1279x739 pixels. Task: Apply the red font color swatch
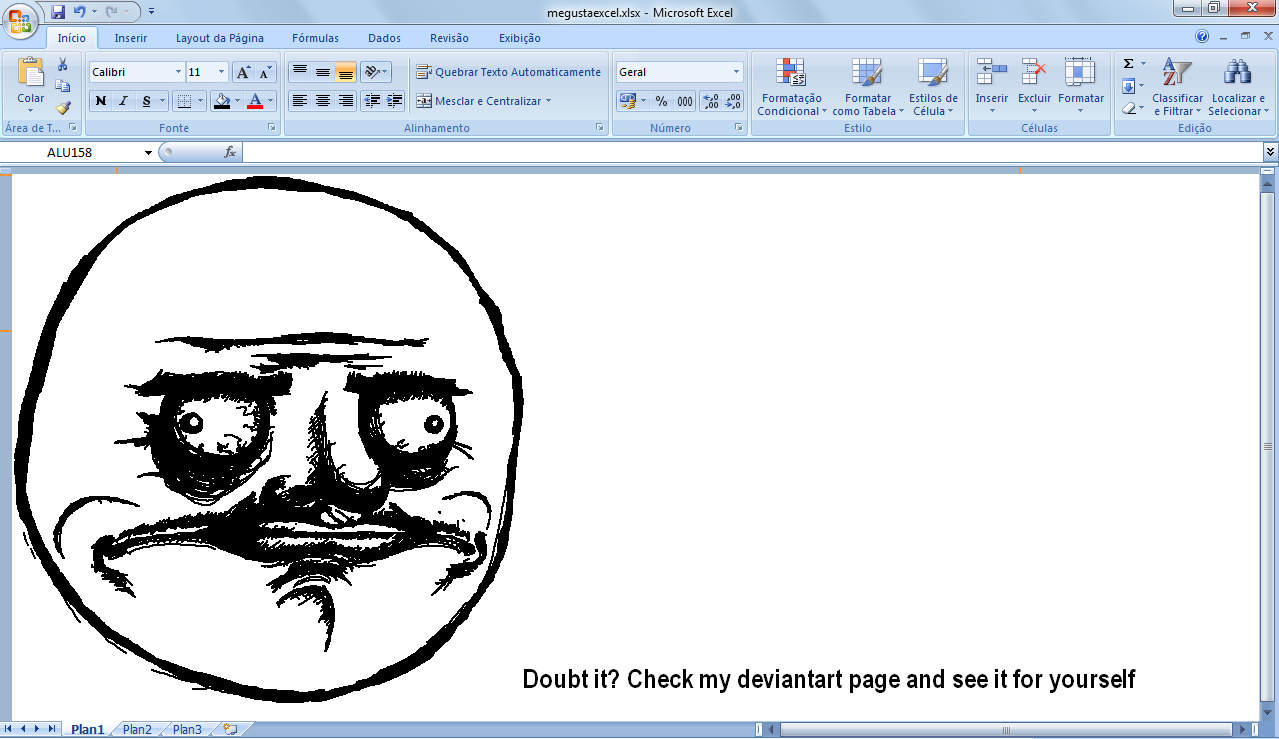click(x=255, y=101)
